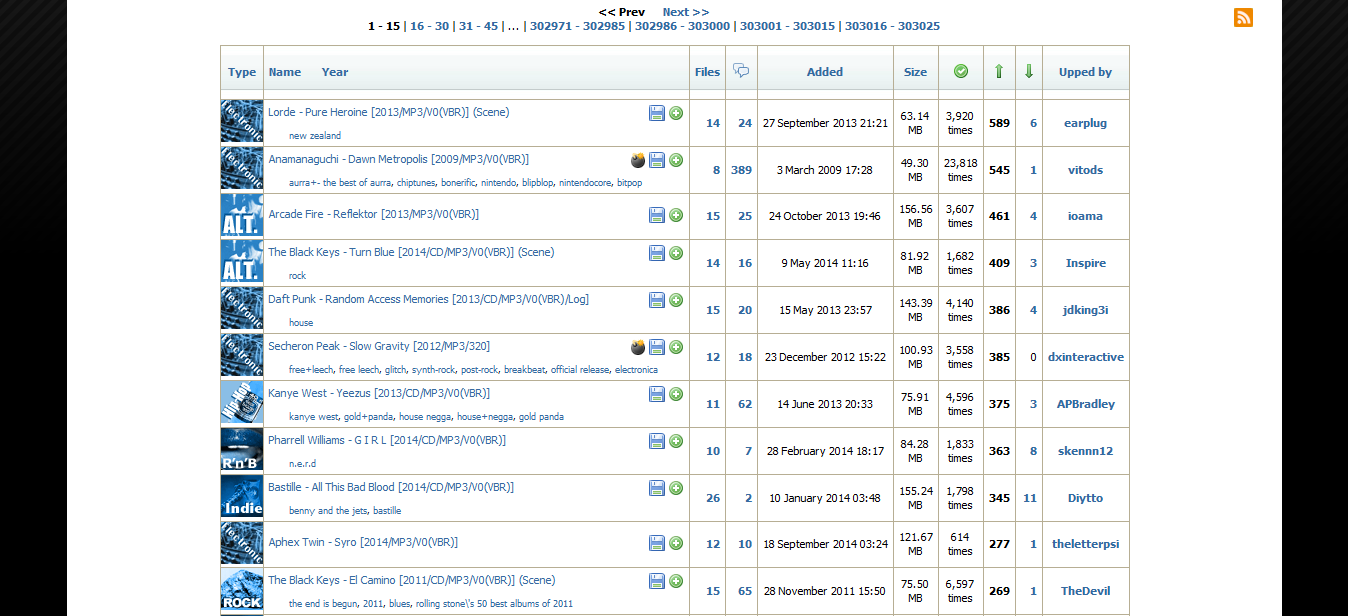Click the 'new zealand' tag under Lorde
The image size is (1348, 616).
click(315, 136)
